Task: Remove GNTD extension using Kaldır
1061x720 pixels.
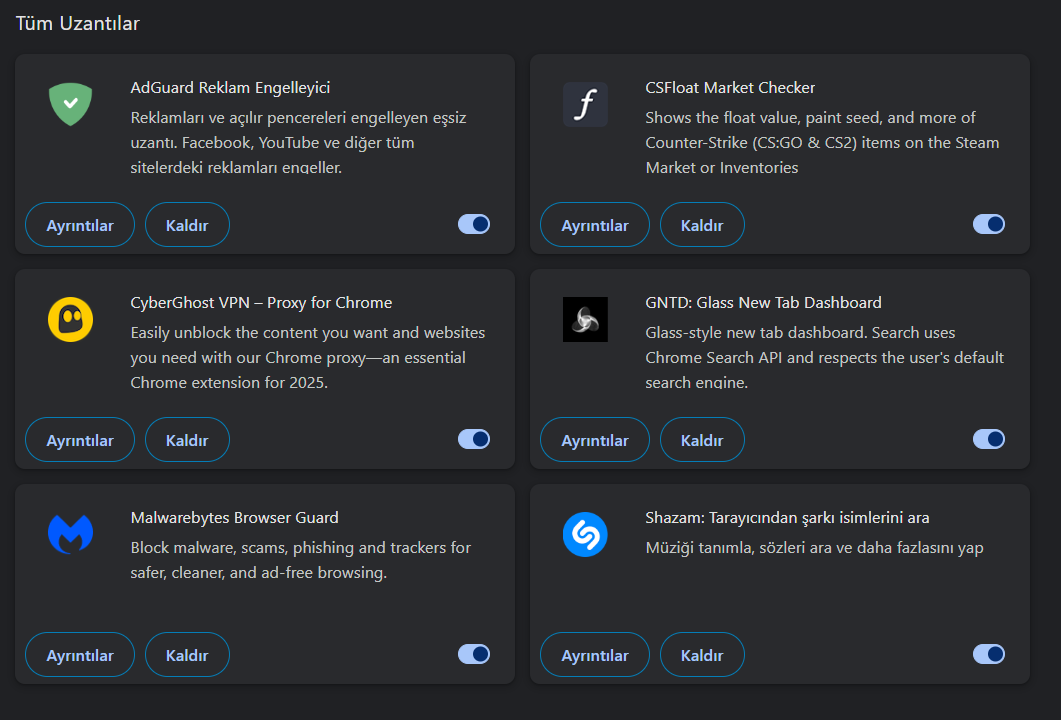Action: coord(702,440)
